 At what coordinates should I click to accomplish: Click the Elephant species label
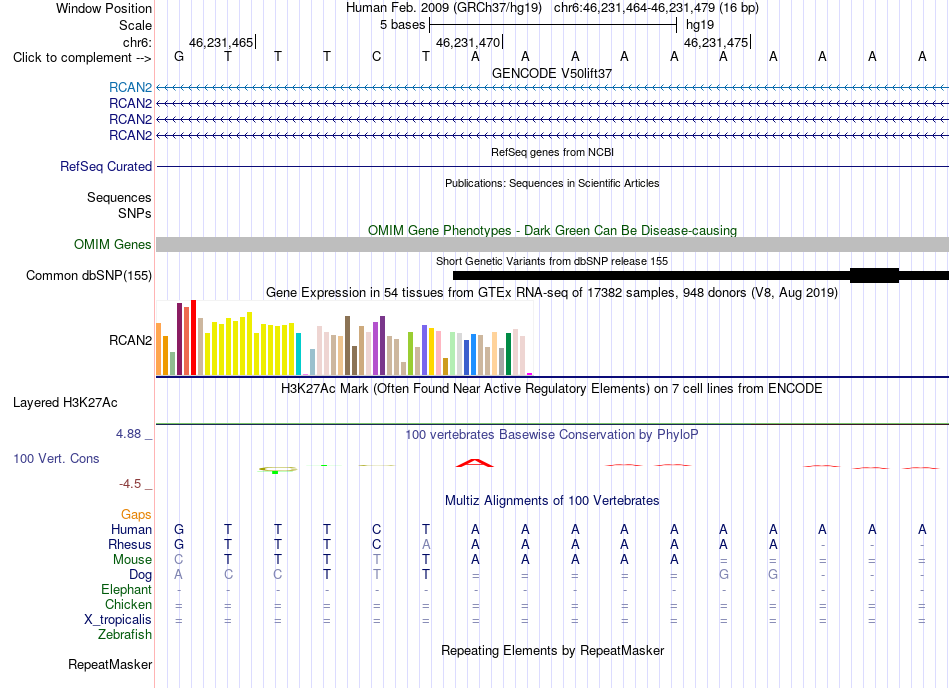pos(127,590)
